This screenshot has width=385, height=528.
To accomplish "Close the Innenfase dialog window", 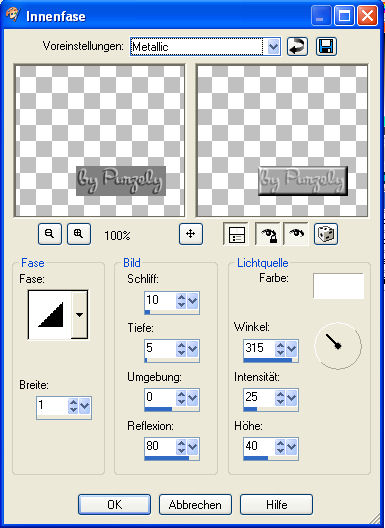I will [367, 16].
